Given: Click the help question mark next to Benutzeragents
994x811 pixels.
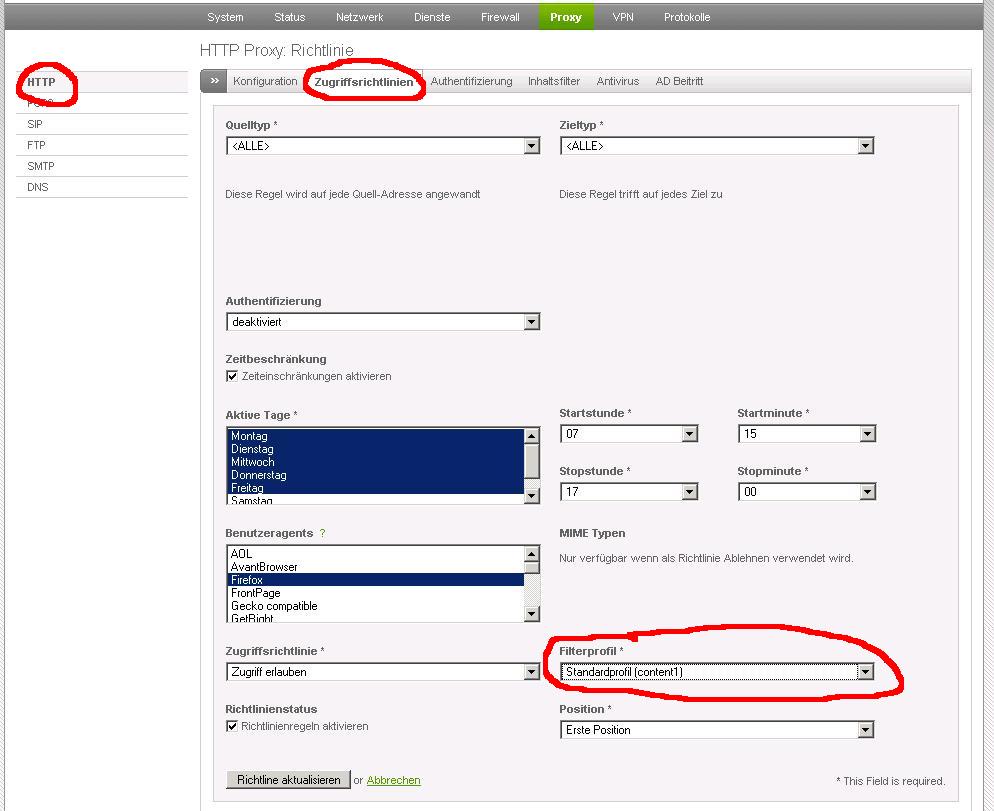Looking at the screenshot, I should [x=322, y=534].
